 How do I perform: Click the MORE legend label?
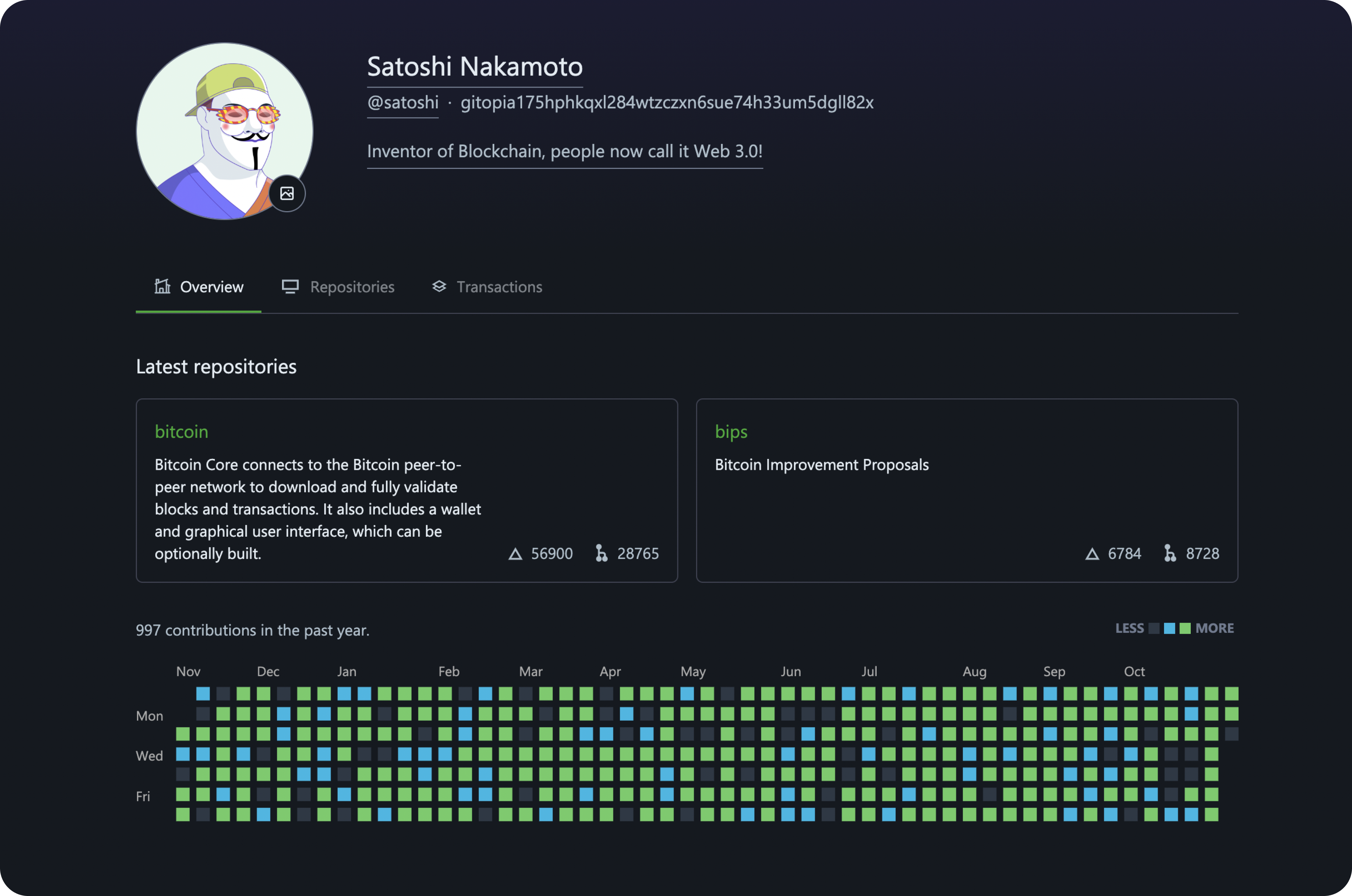click(1214, 629)
